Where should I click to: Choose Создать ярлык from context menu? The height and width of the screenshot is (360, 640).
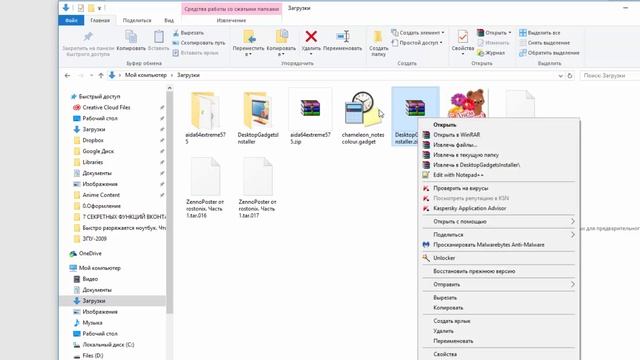pos(498,321)
